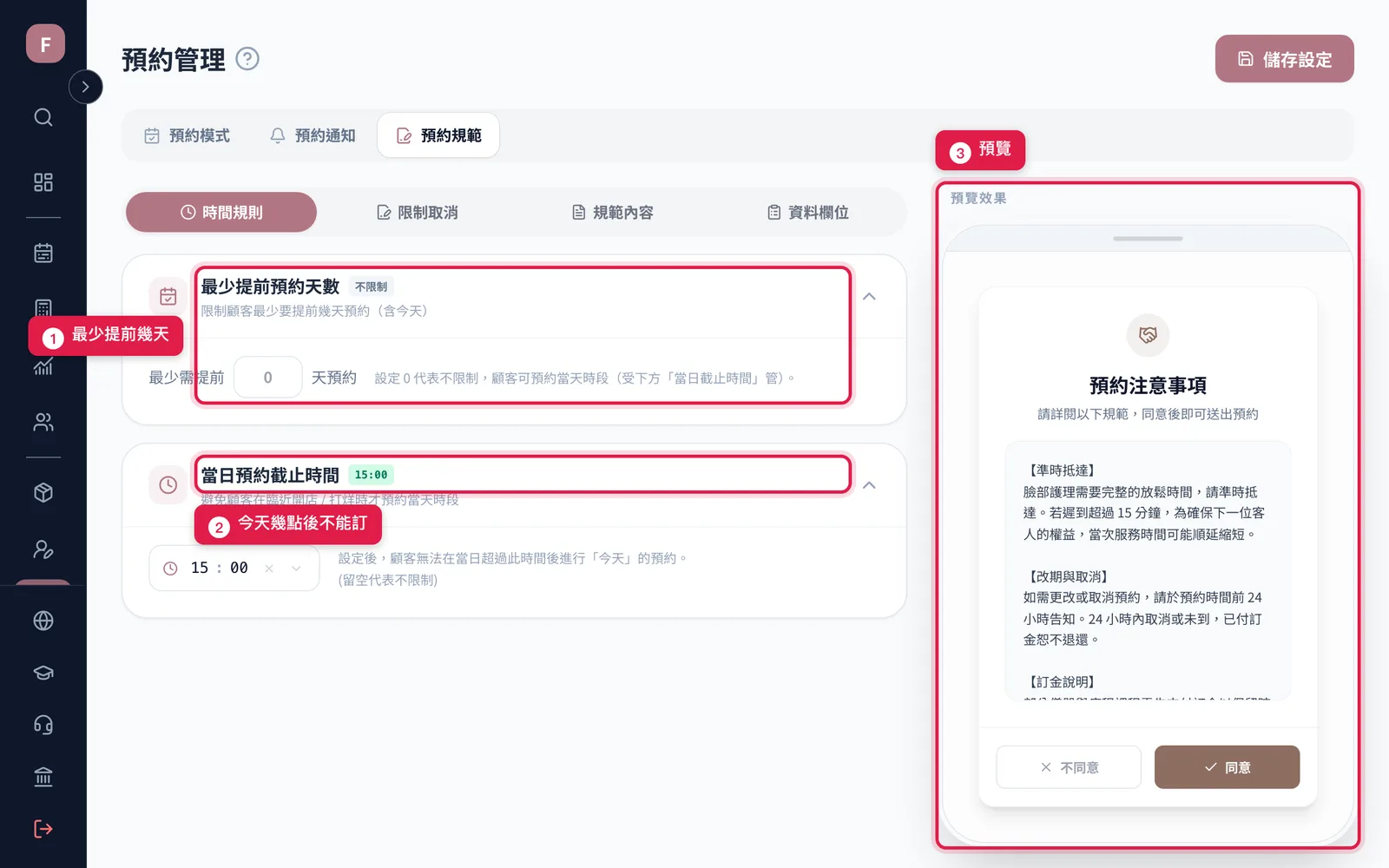Screen dimensions: 1389x868
Task: Open the time picker dropdown arrow
Action: (296, 569)
